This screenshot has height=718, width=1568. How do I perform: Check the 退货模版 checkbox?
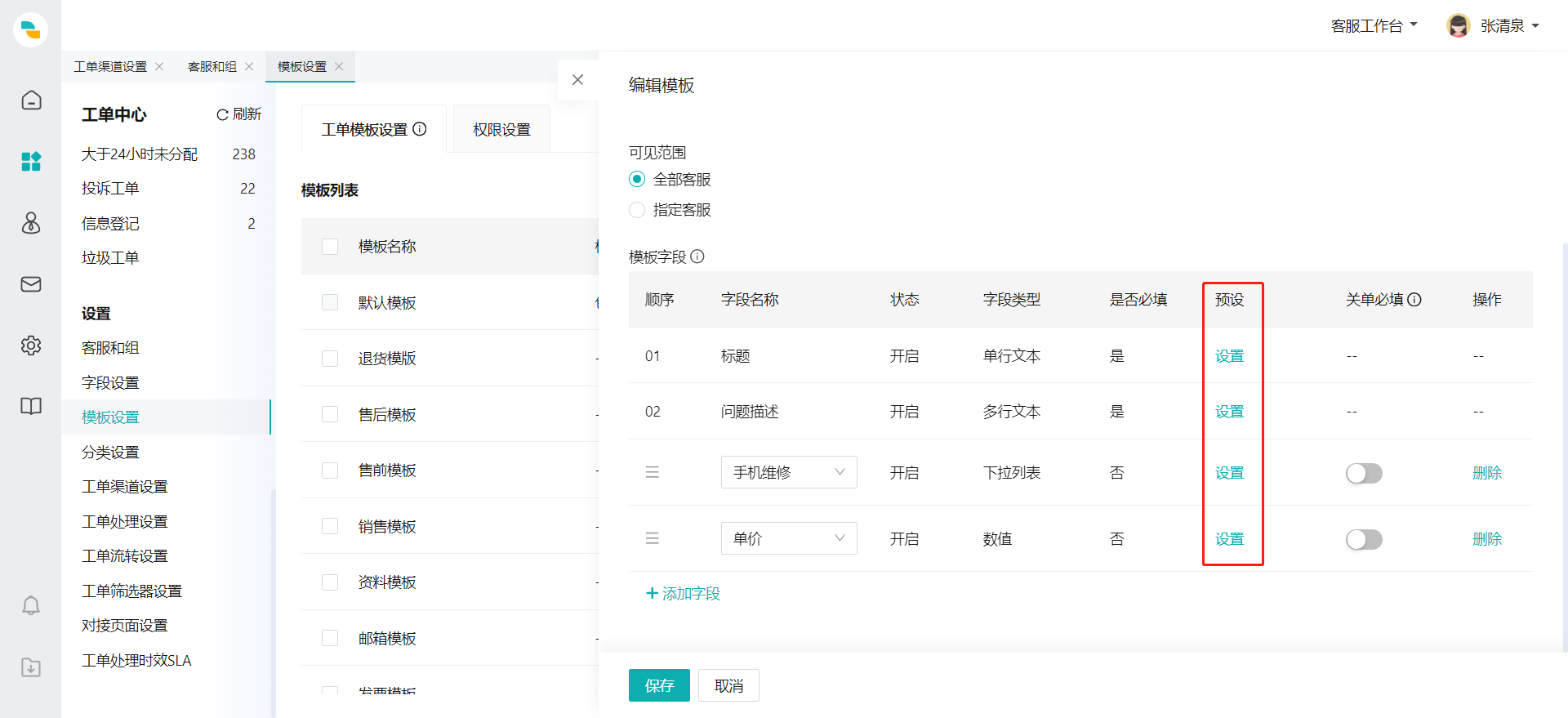pyautogui.click(x=330, y=359)
